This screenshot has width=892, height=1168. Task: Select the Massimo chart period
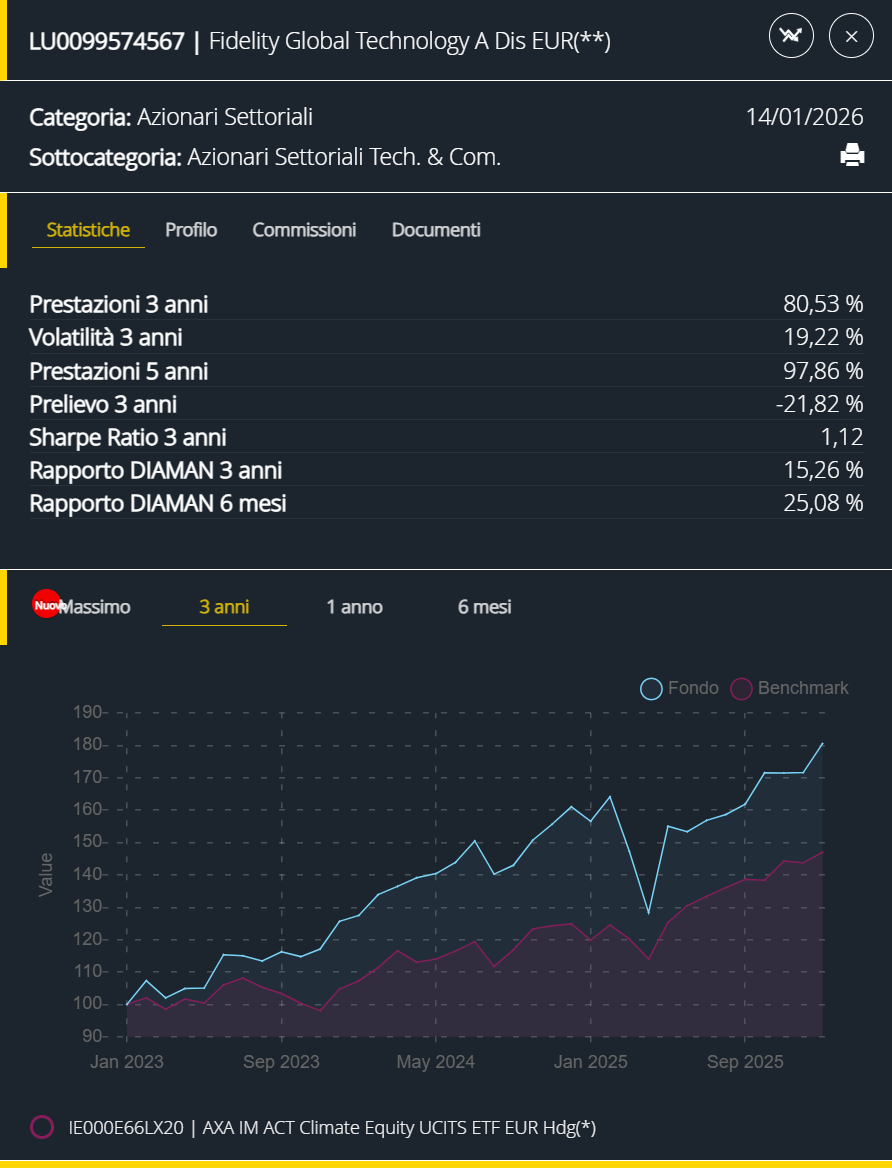[x=95, y=607]
